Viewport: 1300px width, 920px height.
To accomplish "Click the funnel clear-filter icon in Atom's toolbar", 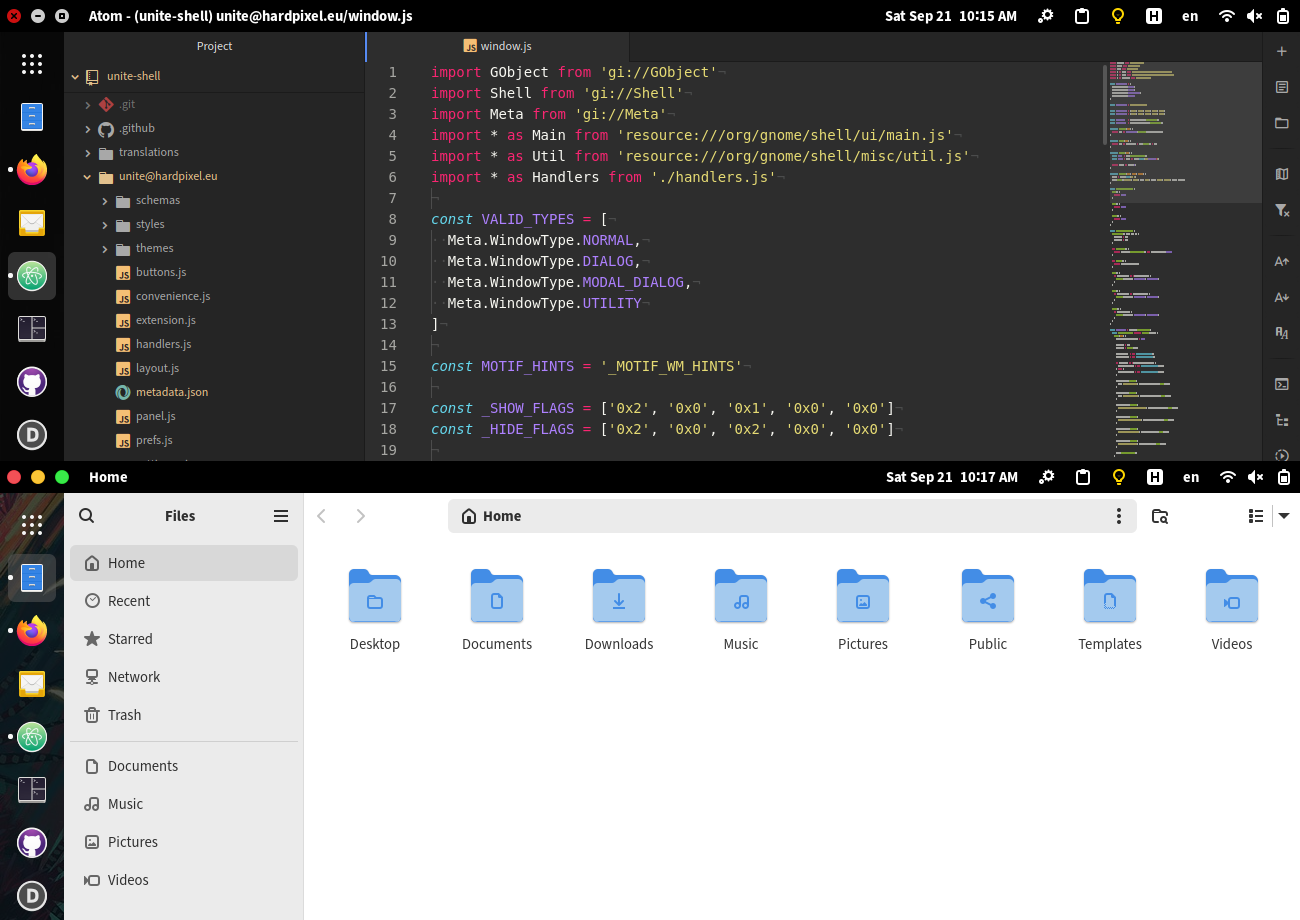I will coord(1281,210).
